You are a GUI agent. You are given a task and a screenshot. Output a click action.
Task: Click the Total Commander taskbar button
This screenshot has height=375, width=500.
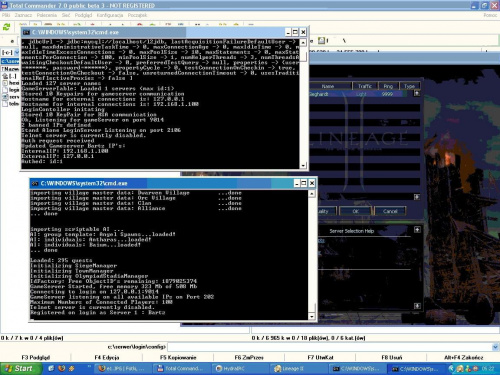pos(183,368)
